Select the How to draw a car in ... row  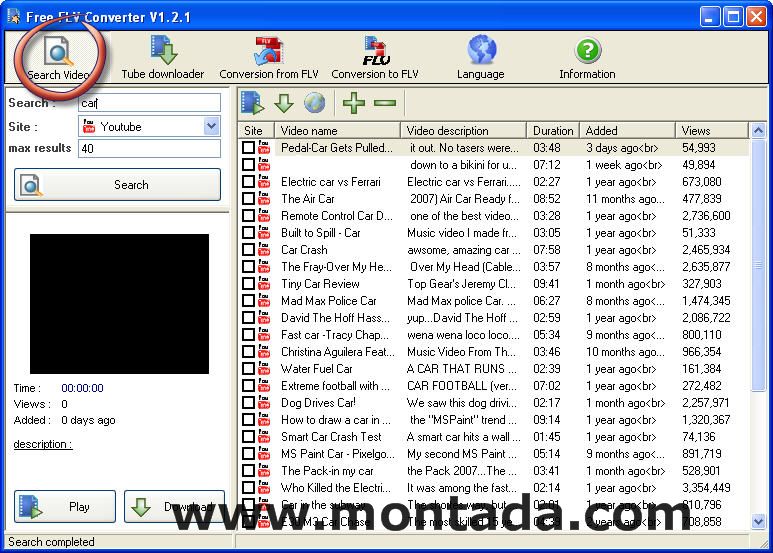click(494, 419)
